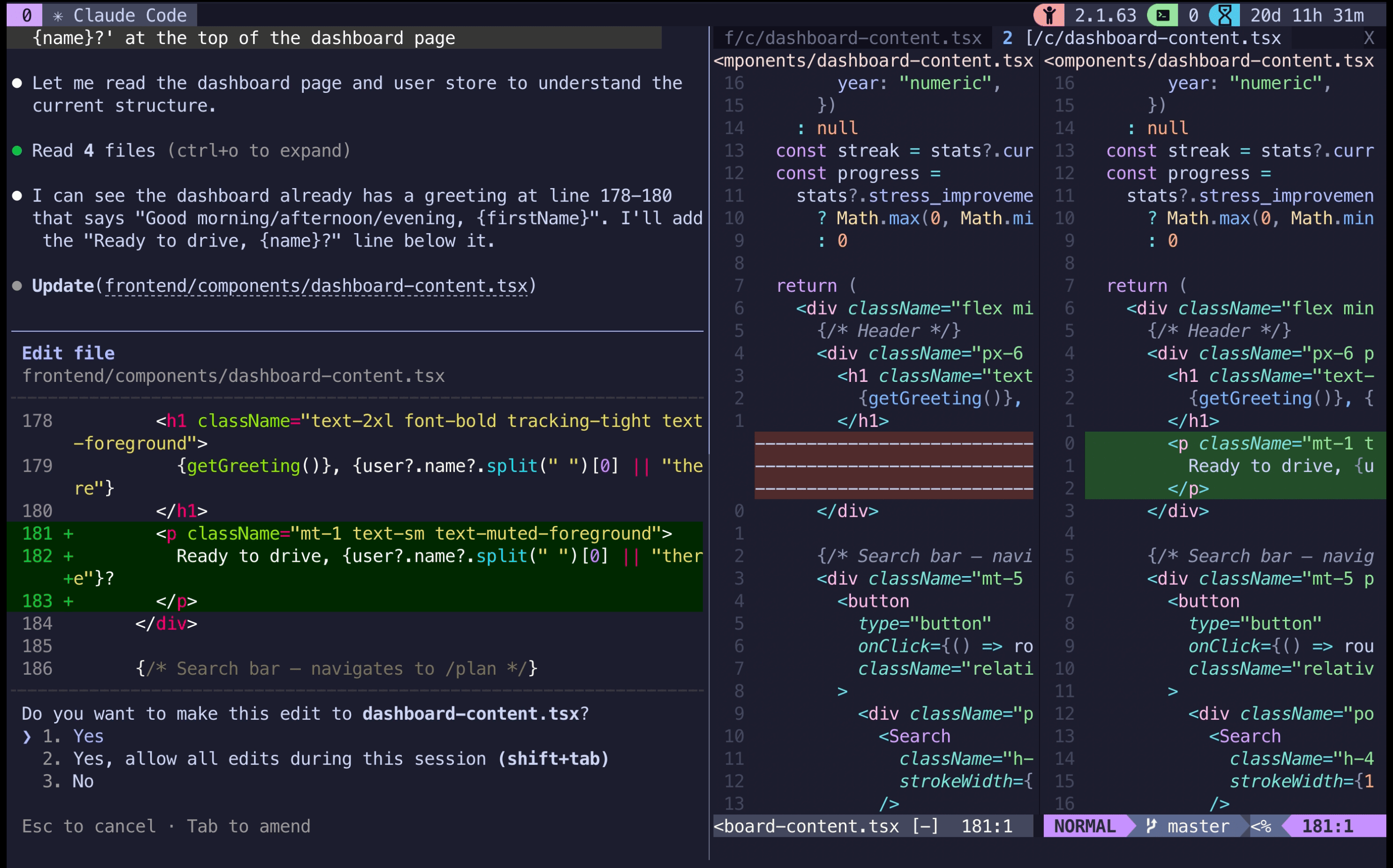Click the git branch icon before master
This screenshot has width=1393, height=868.
(1151, 825)
